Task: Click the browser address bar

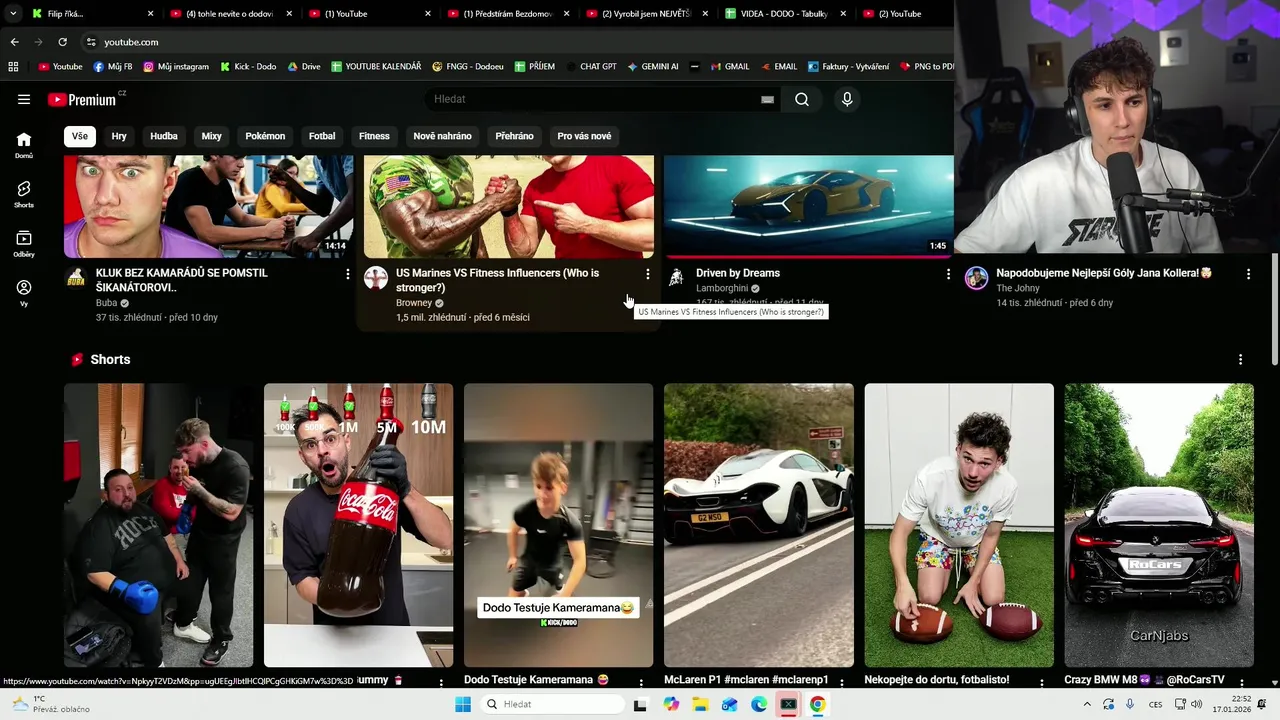Action: pos(515,42)
